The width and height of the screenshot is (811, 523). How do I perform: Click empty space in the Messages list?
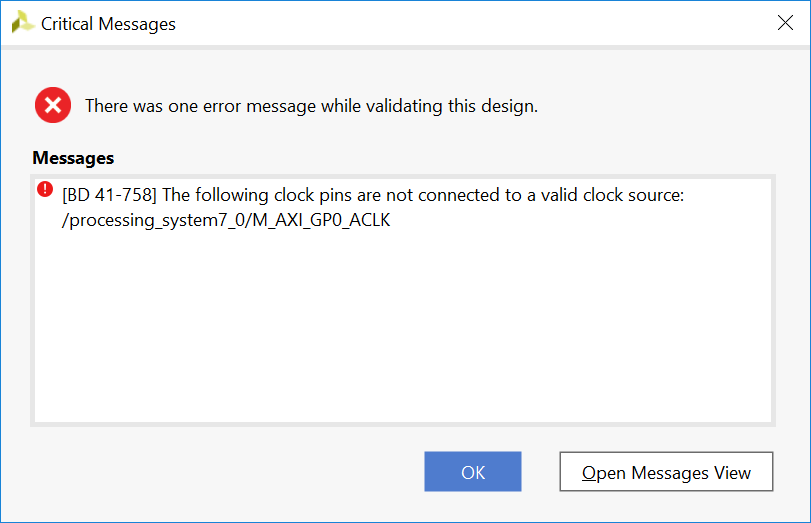click(400, 330)
